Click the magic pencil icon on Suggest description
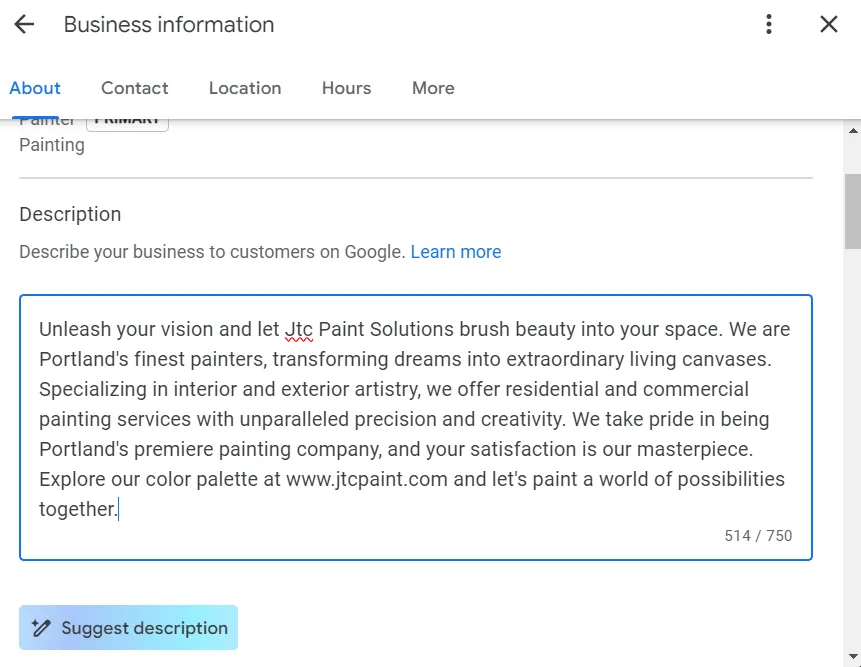 [x=41, y=627]
